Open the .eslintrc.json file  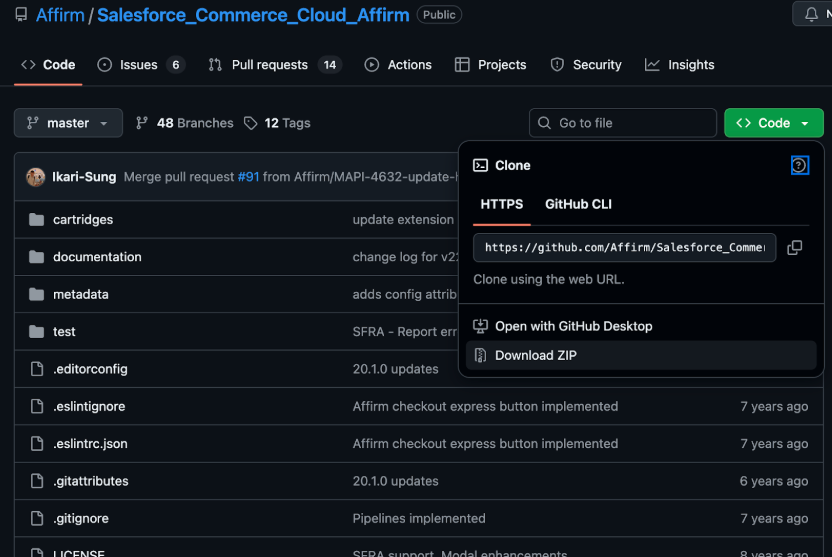[x=90, y=443]
